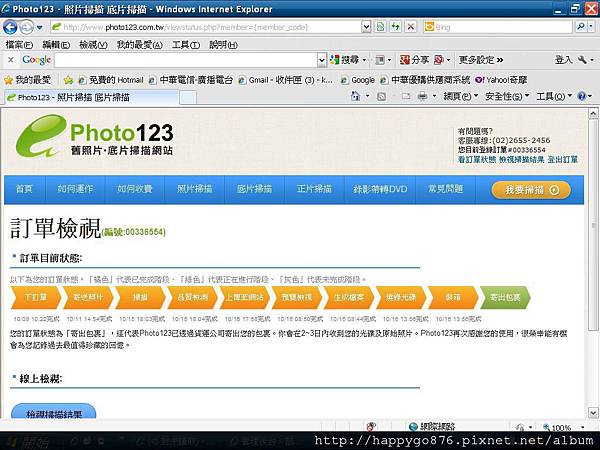Open the 我的最愛 star favorites panel
The width and height of the screenshot is (600, 450).
[27, 80]
